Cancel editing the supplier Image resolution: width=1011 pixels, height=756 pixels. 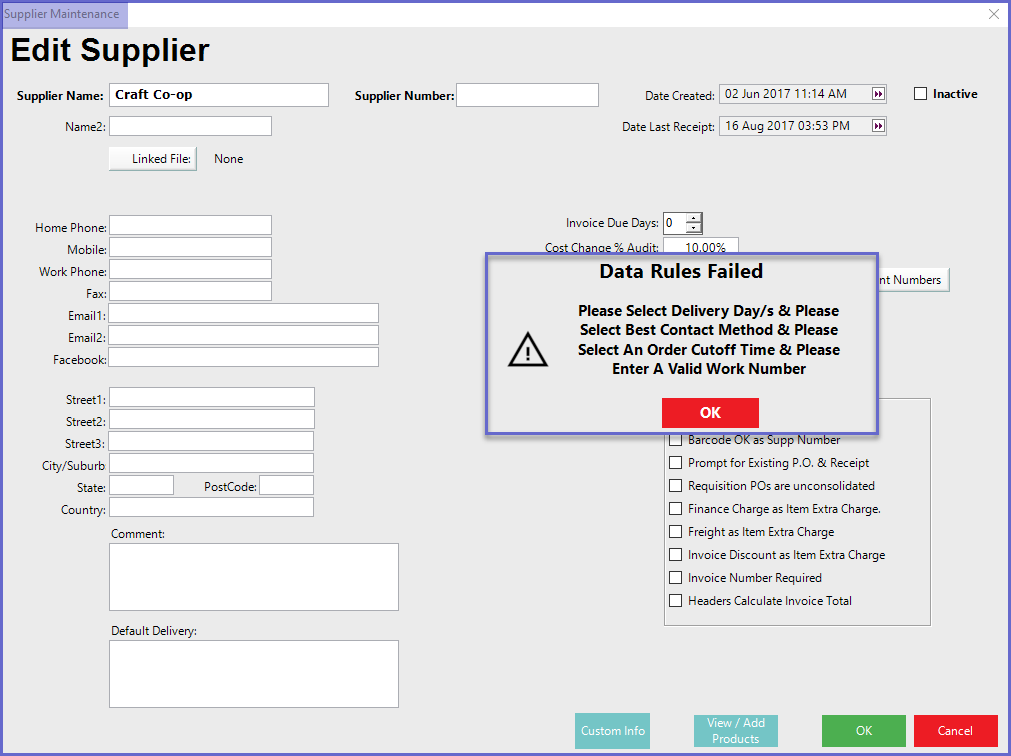[x=955, y=731]
